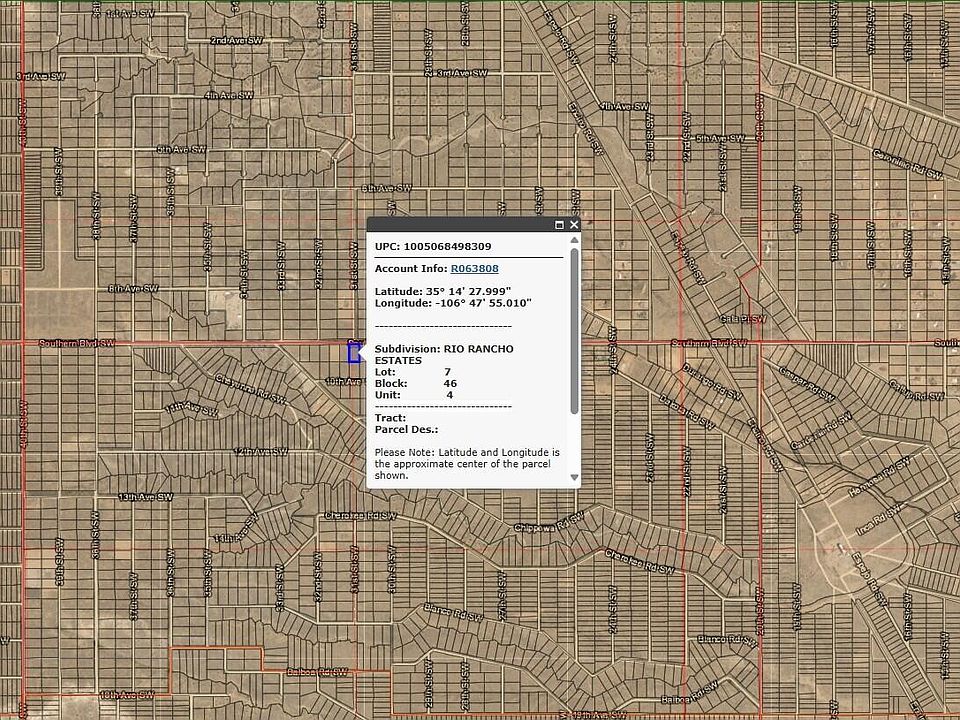The height and width of the screenshot is (720, 960).
Task: Click the Durango Rd SW map label
Action: [x=712, y=380]
